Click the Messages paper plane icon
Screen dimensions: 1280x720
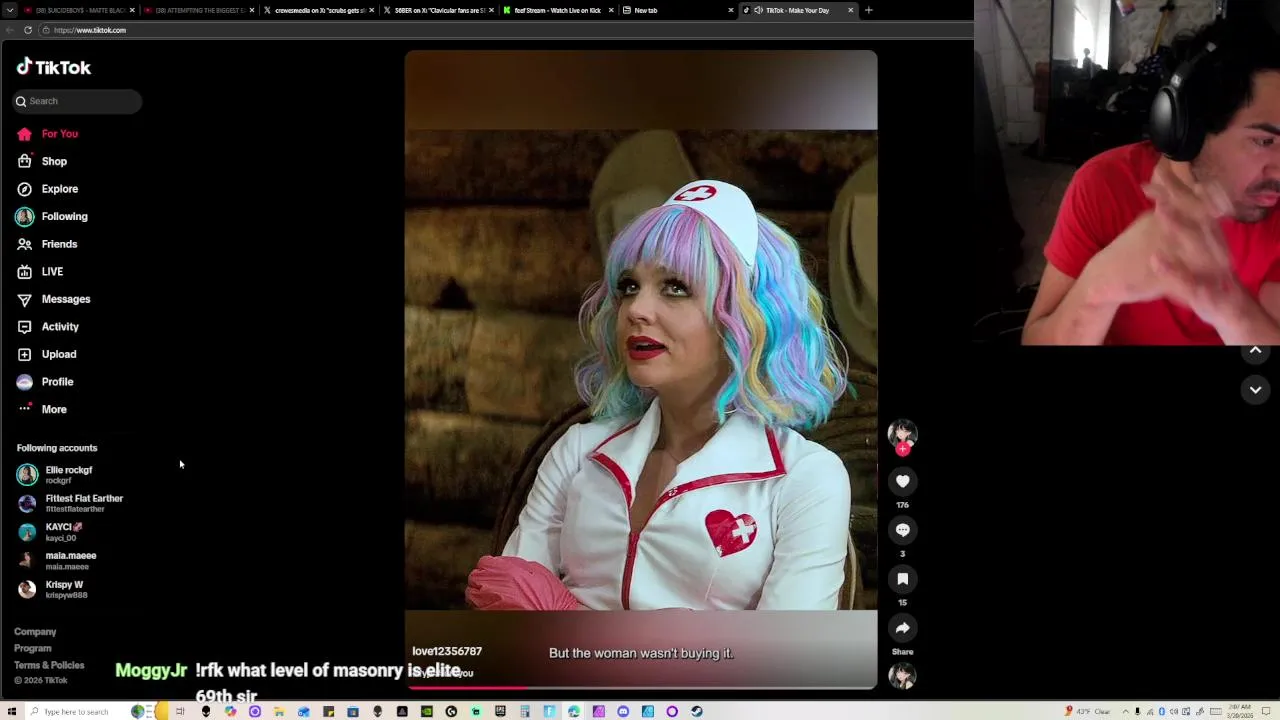point(25,299)
